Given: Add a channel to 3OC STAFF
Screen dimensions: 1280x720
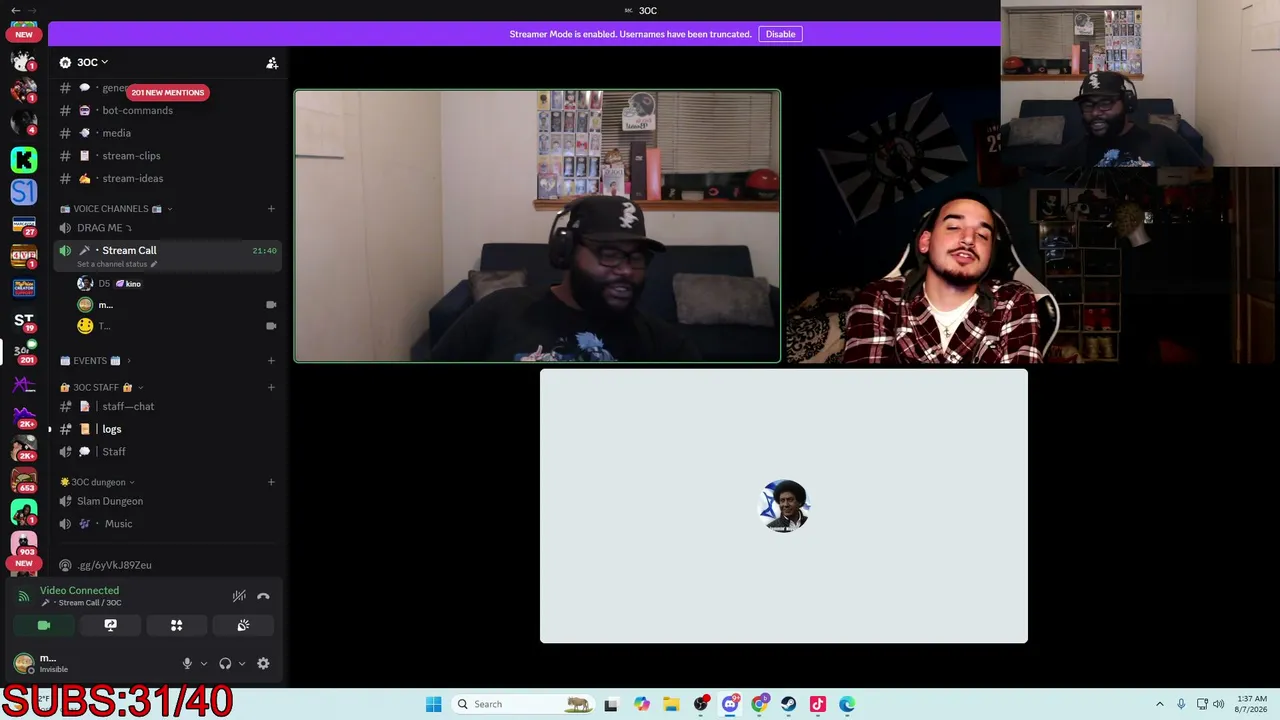Looking at the screenshot, I should click(x=271, y=387).
